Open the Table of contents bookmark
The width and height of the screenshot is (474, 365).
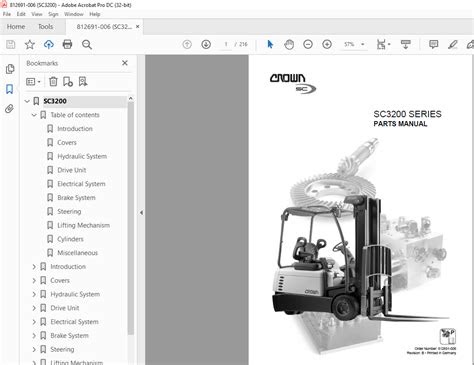pos(75,115)
